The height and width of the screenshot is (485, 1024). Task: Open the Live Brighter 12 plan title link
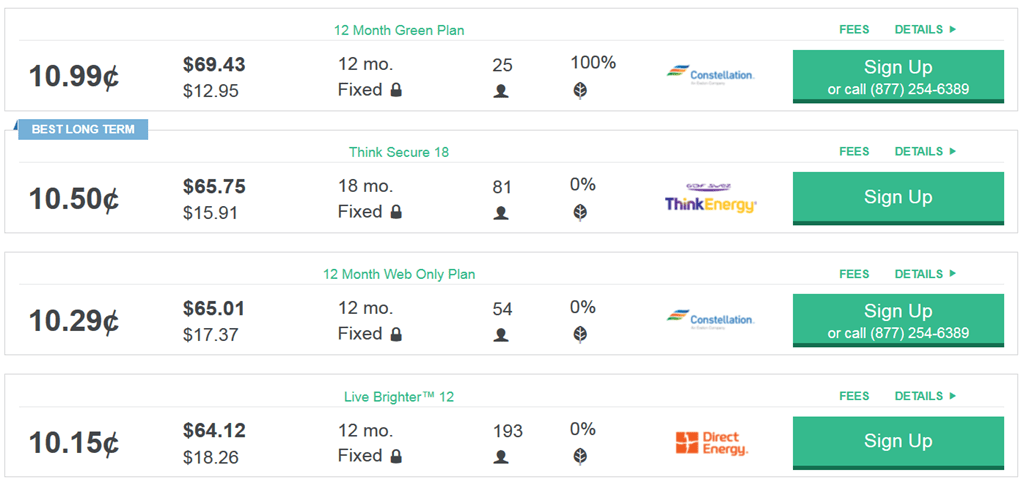pyautogui.click(x=399, y=397)
